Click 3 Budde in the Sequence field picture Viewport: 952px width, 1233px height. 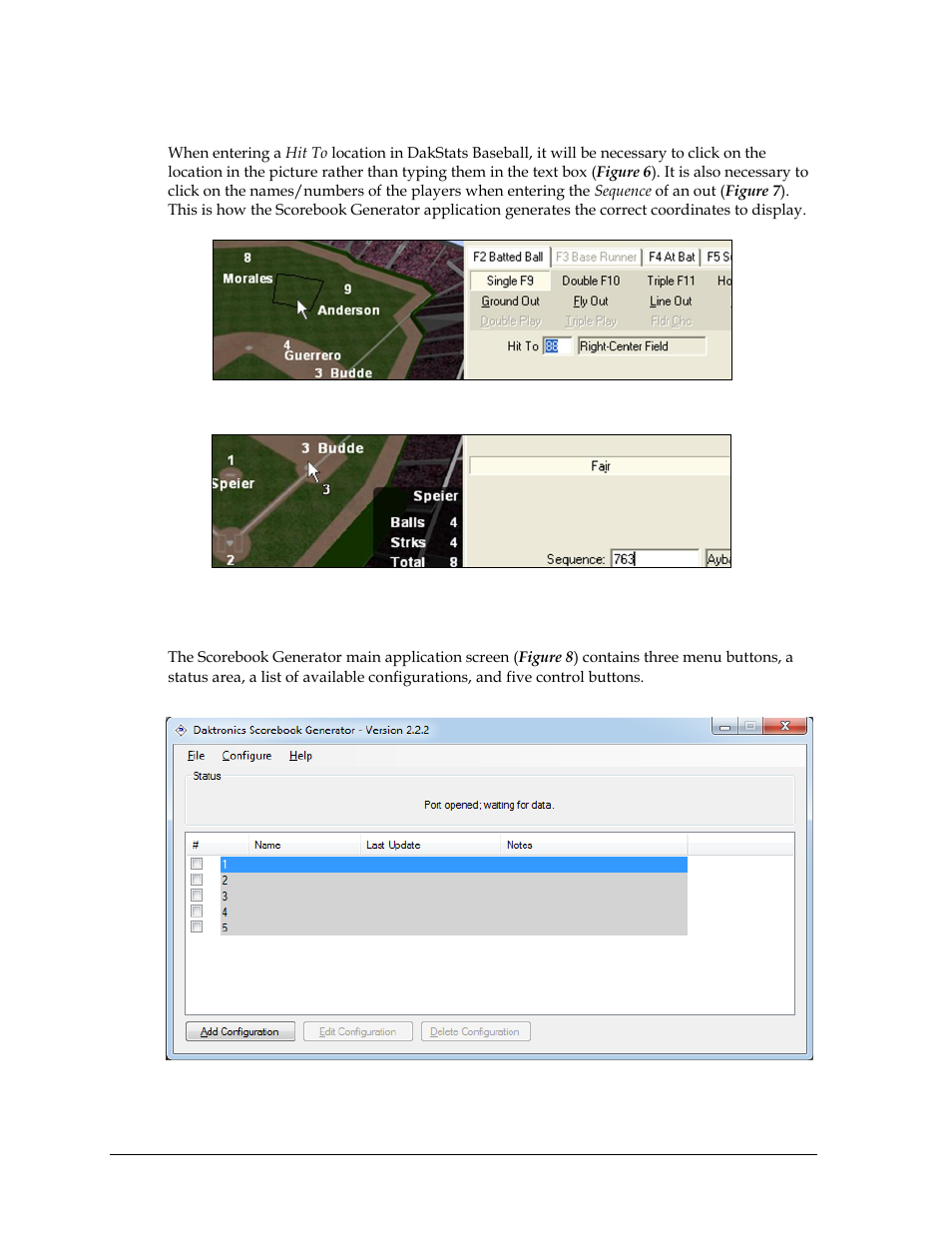tap(332, 448)
